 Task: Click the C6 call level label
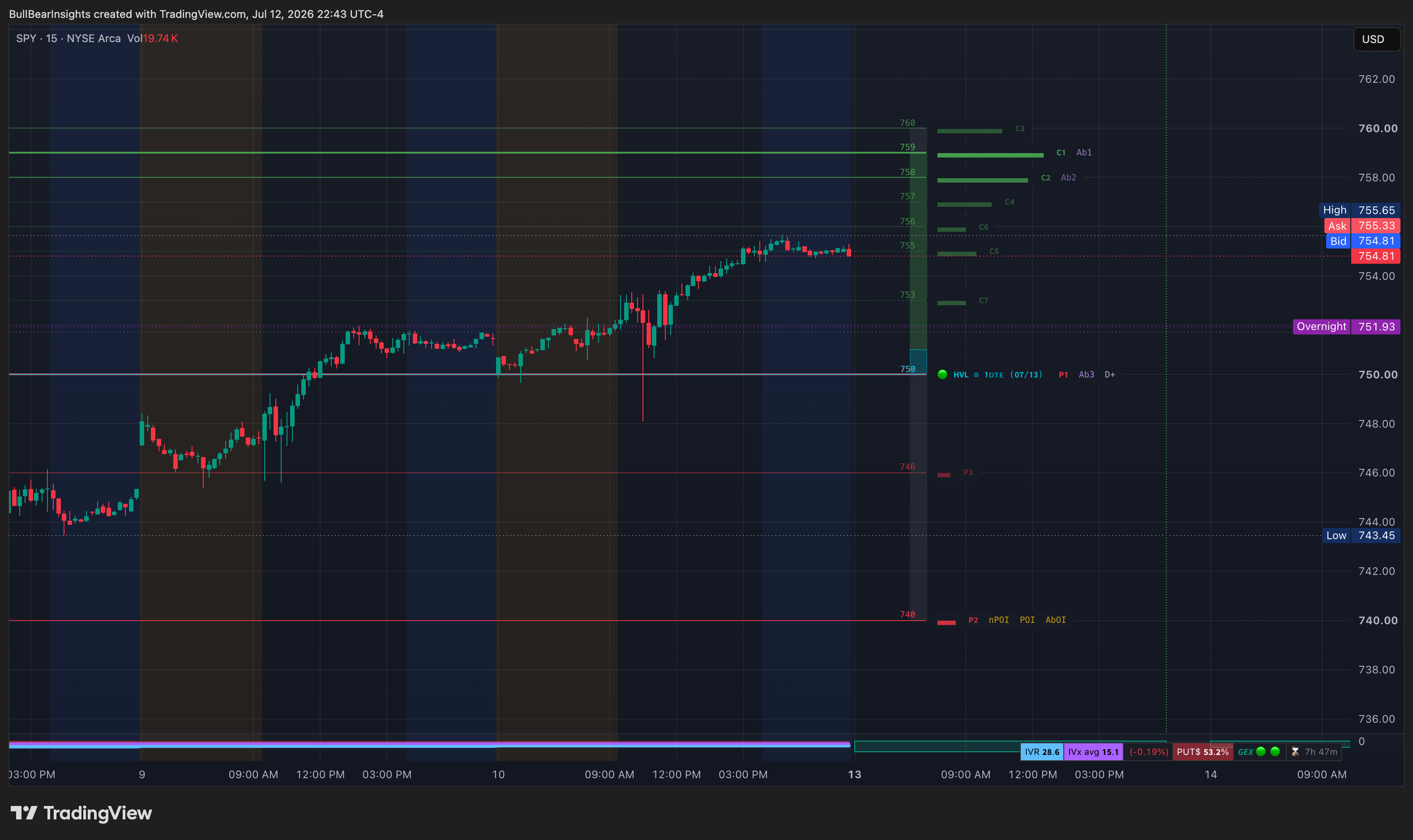click(984, 227)
